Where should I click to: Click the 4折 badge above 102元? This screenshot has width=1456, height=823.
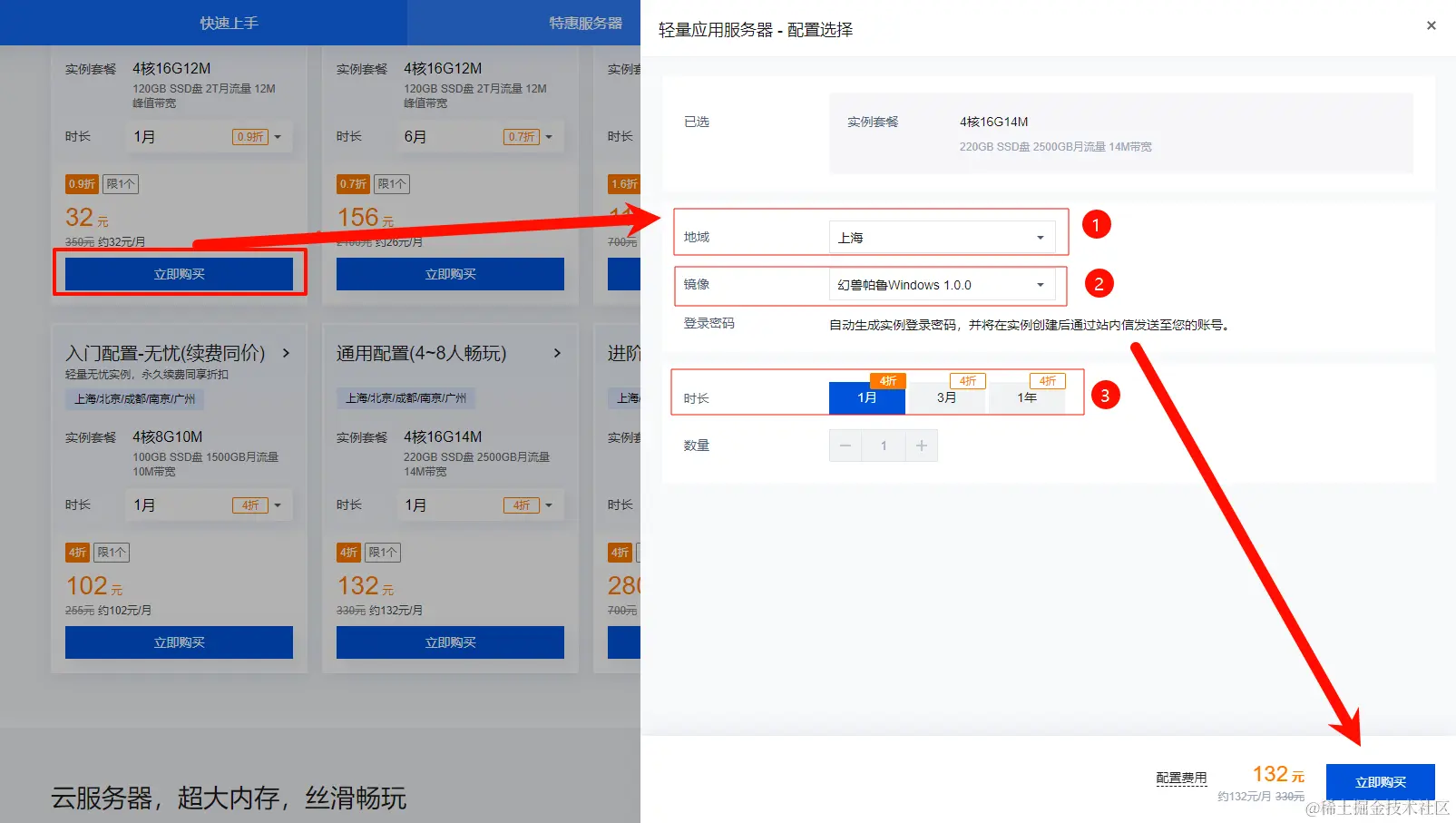[77, 553]
